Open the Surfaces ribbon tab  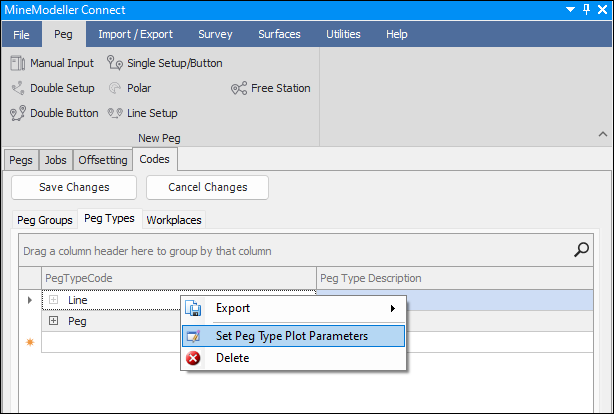279,34
